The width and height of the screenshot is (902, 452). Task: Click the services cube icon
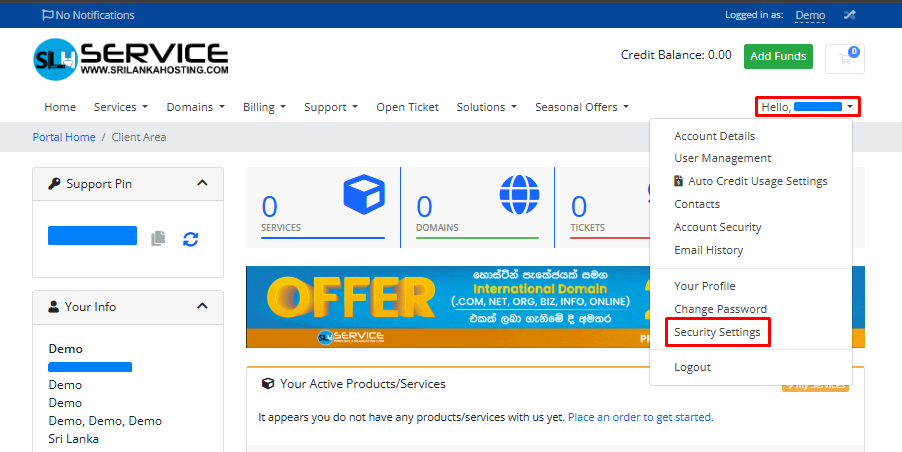click(363, 195)
